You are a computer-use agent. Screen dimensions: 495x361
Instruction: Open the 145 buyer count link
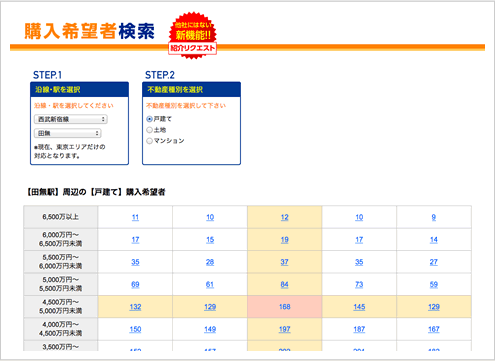click(x=359, y=307)
